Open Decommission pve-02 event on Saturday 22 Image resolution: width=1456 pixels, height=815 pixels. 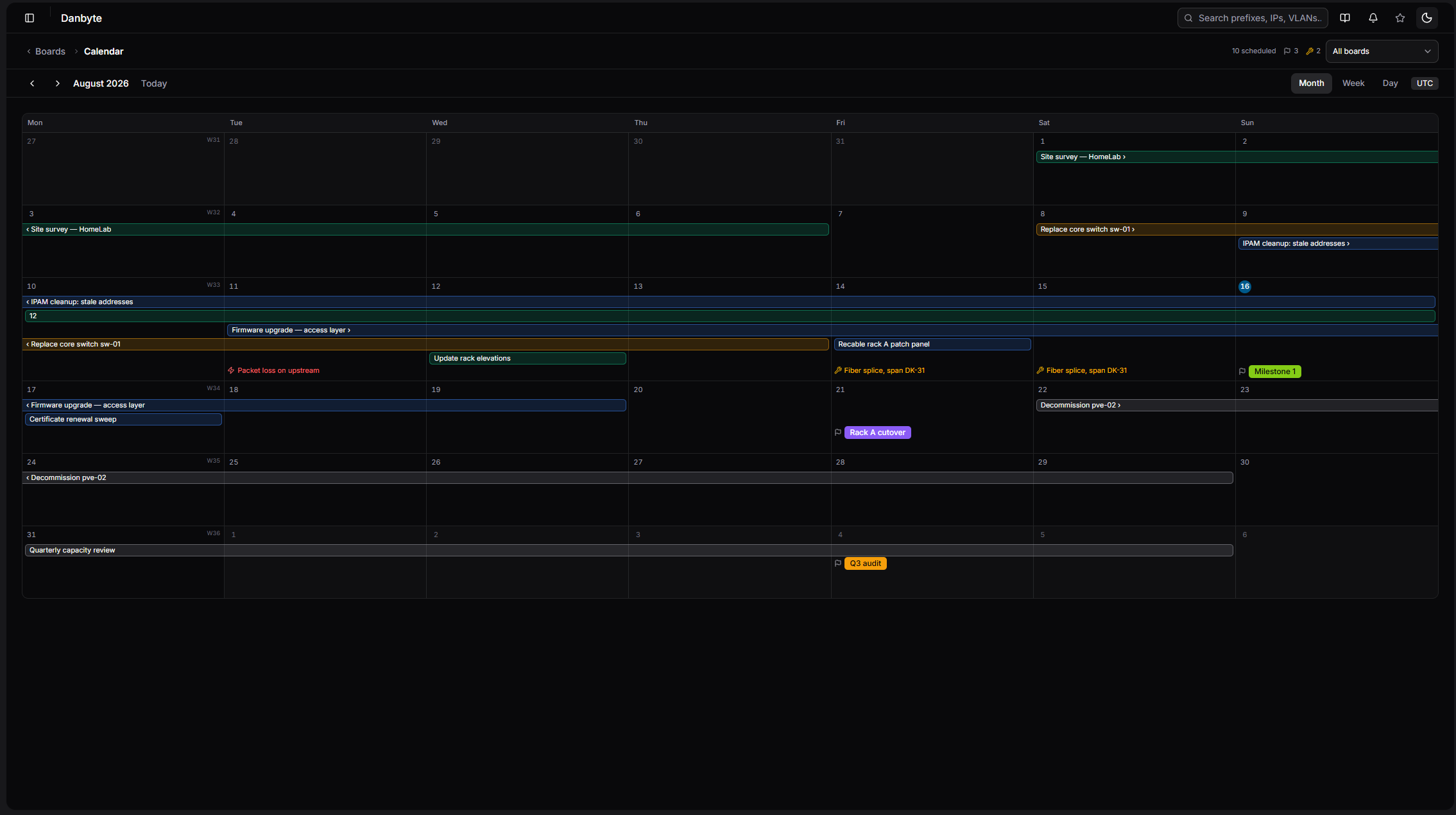click(x=1237, y=405)
